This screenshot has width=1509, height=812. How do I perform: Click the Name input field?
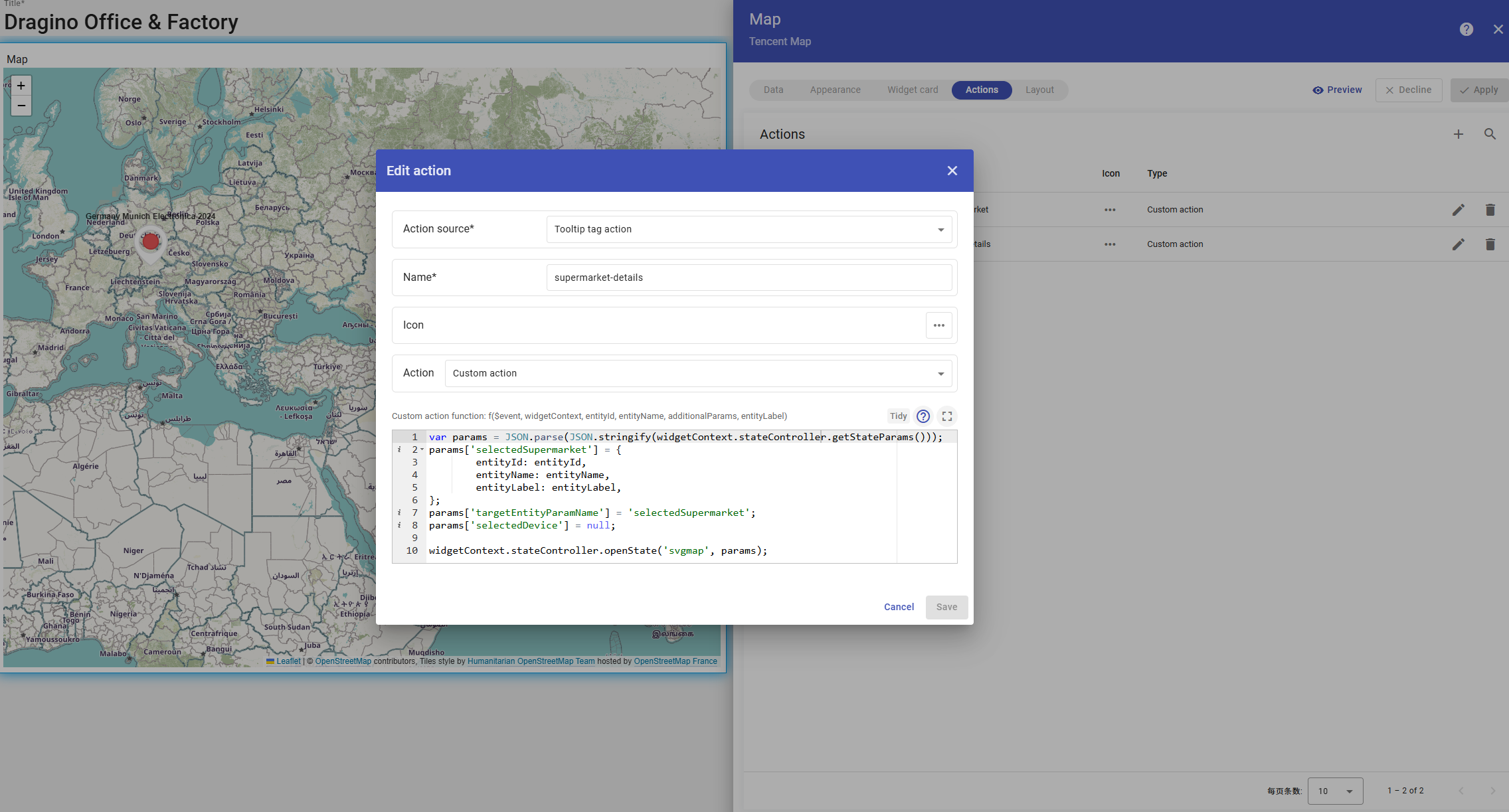749,278
